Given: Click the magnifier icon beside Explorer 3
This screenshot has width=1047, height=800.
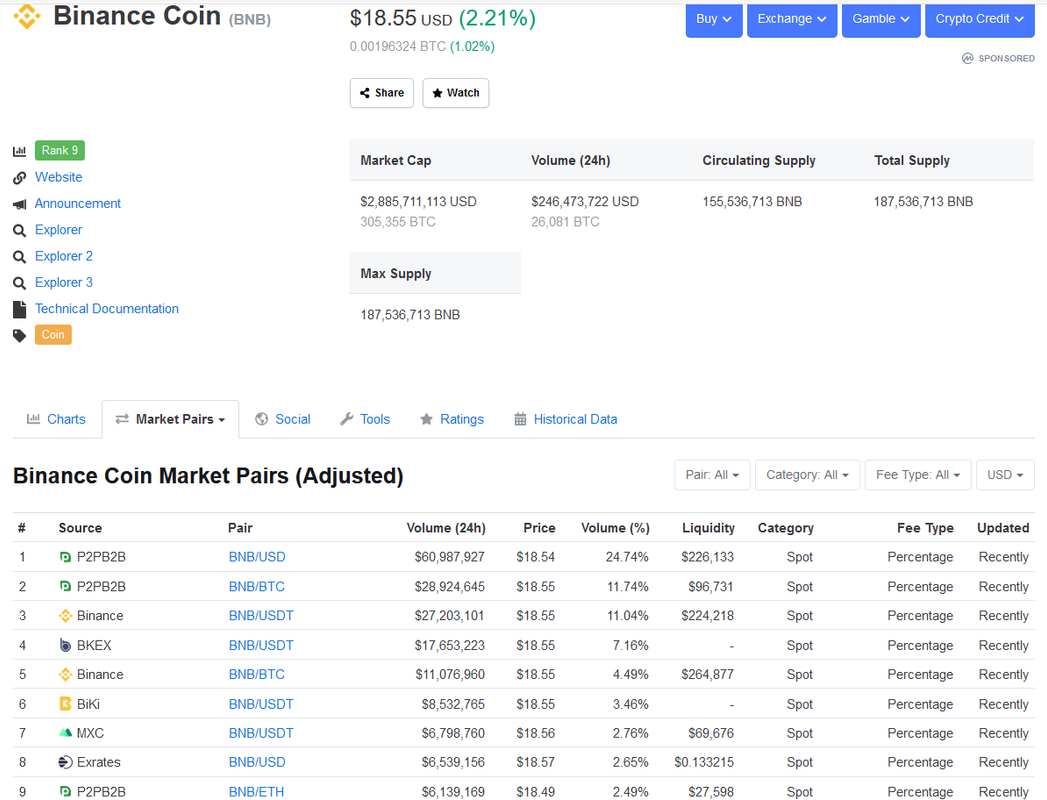Looking at the screenshot, I should tap(19, 283).
